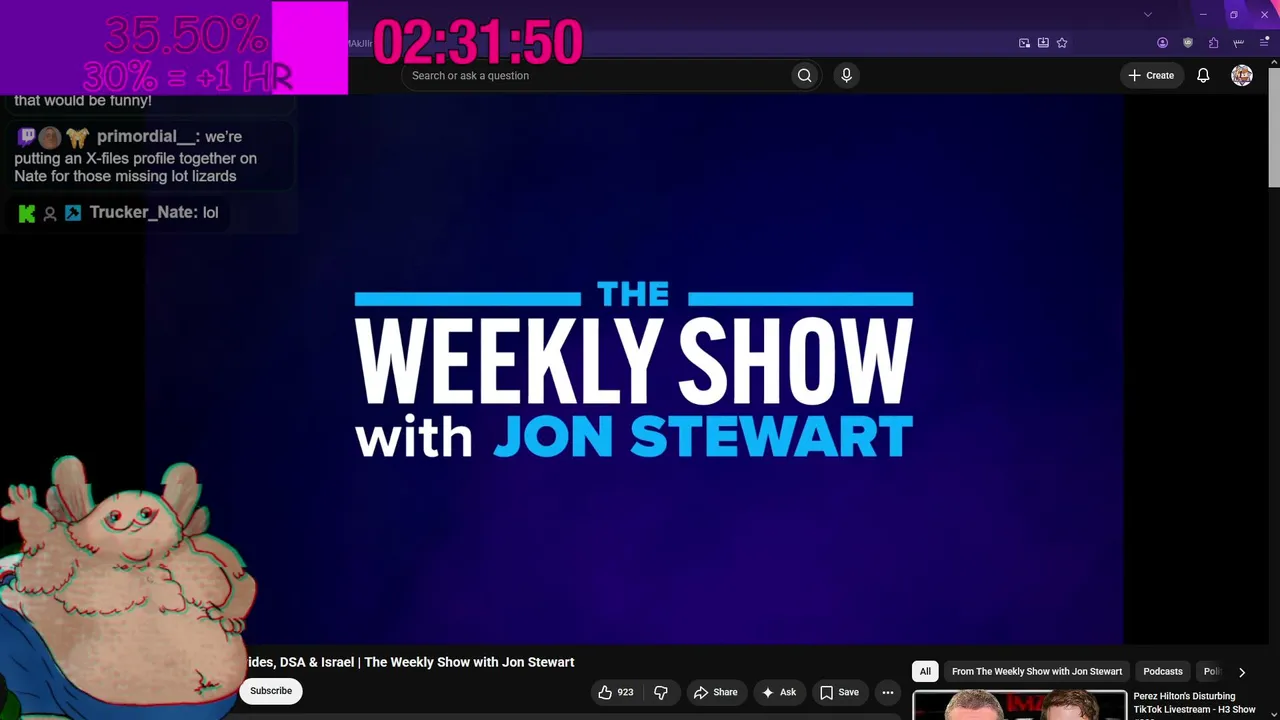Focus the YouTube search box
1280x720 pixels.
click(597, 76)
